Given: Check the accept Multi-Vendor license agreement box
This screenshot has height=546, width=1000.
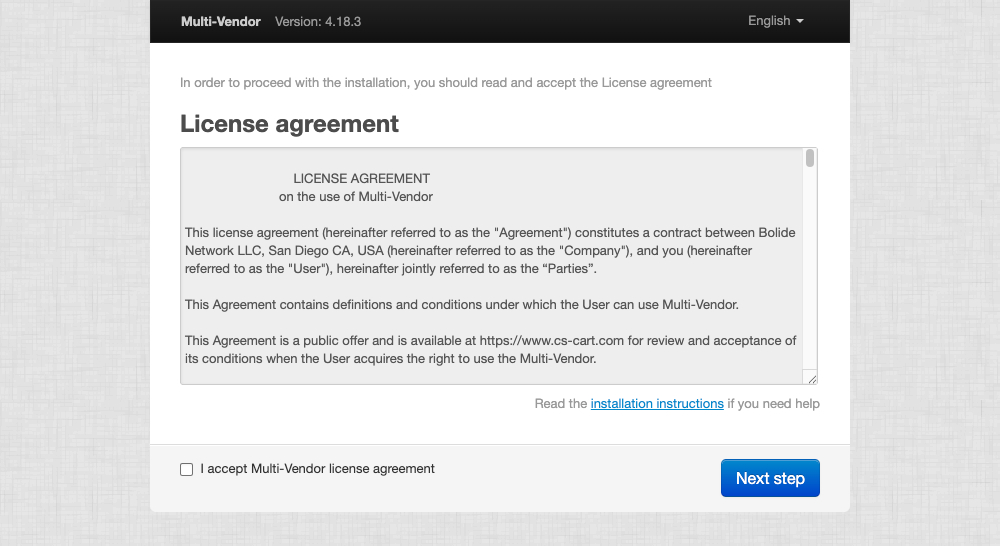Looking at the screenshot, I should pyautogui.click(x=186, y=469).
